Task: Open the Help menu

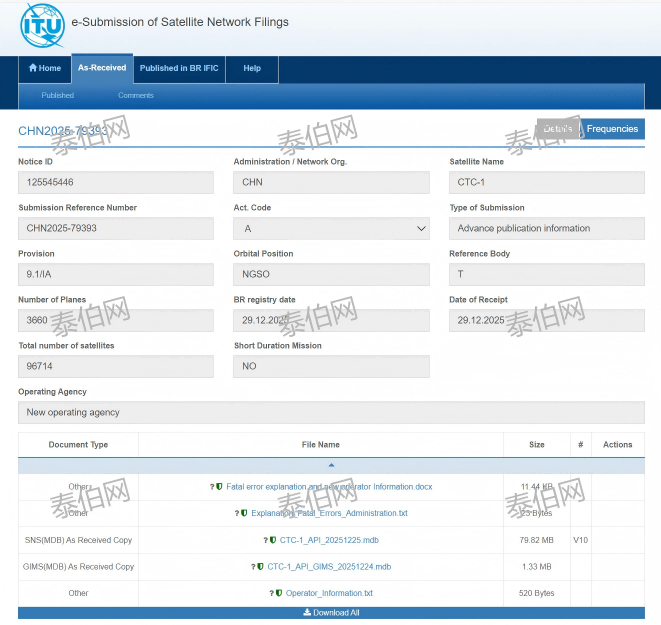Action: tap(252, 68)
